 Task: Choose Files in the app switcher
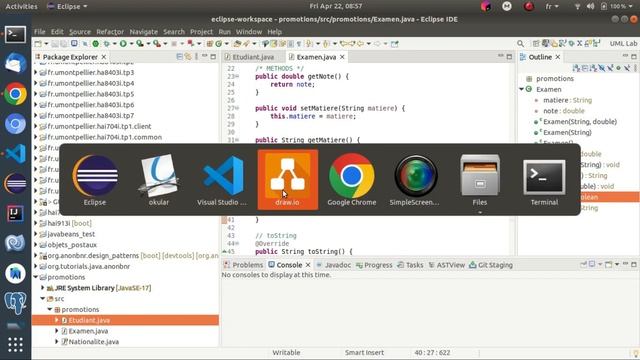(480, 180)
